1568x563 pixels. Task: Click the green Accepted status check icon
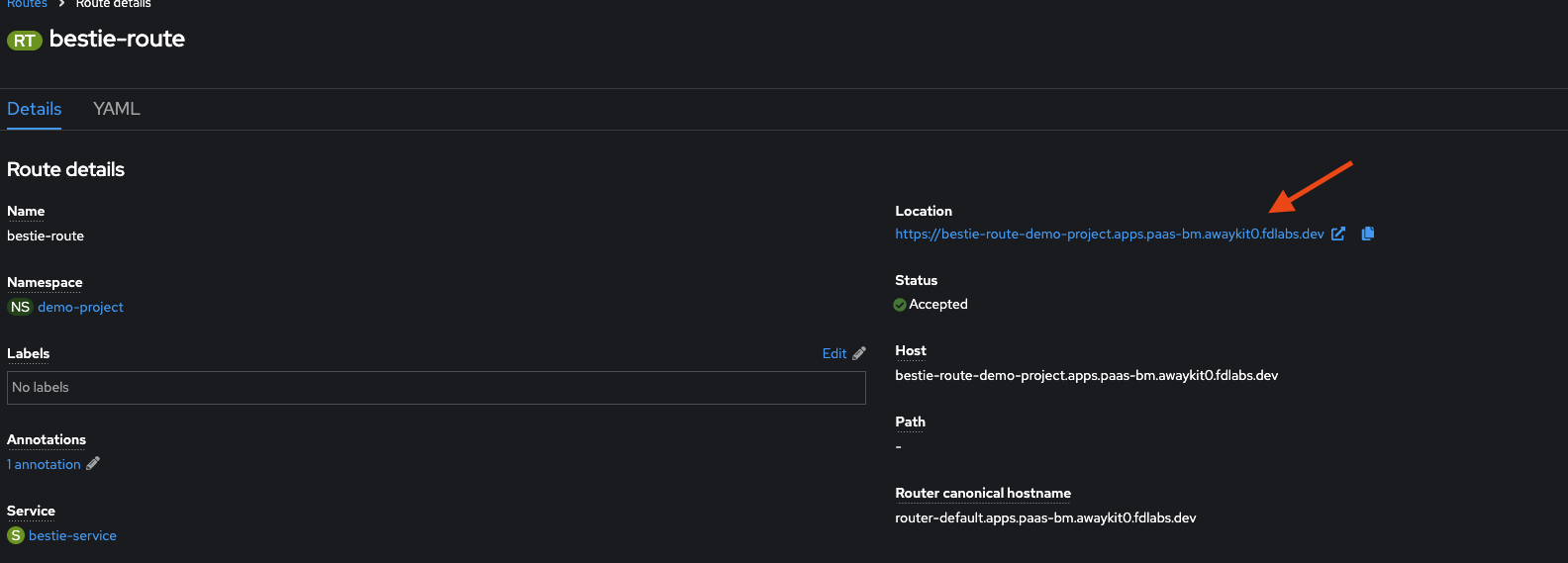coord(900,305)
